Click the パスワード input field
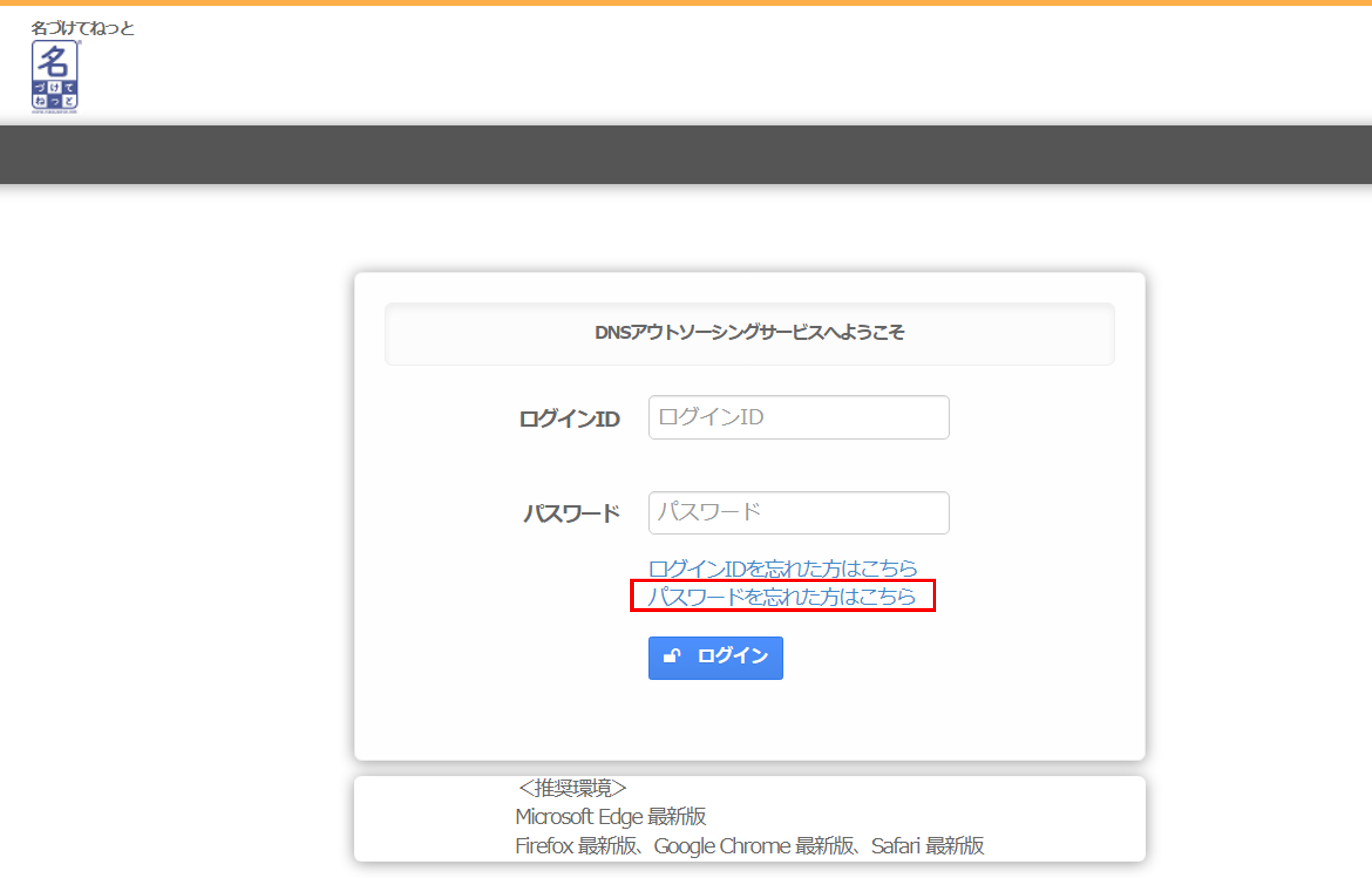The image size is (1372, 878). [x=798, y=513]
